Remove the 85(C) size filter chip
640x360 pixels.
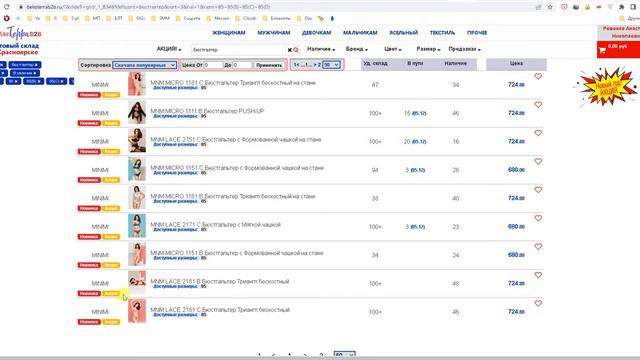tap(63, 82)
